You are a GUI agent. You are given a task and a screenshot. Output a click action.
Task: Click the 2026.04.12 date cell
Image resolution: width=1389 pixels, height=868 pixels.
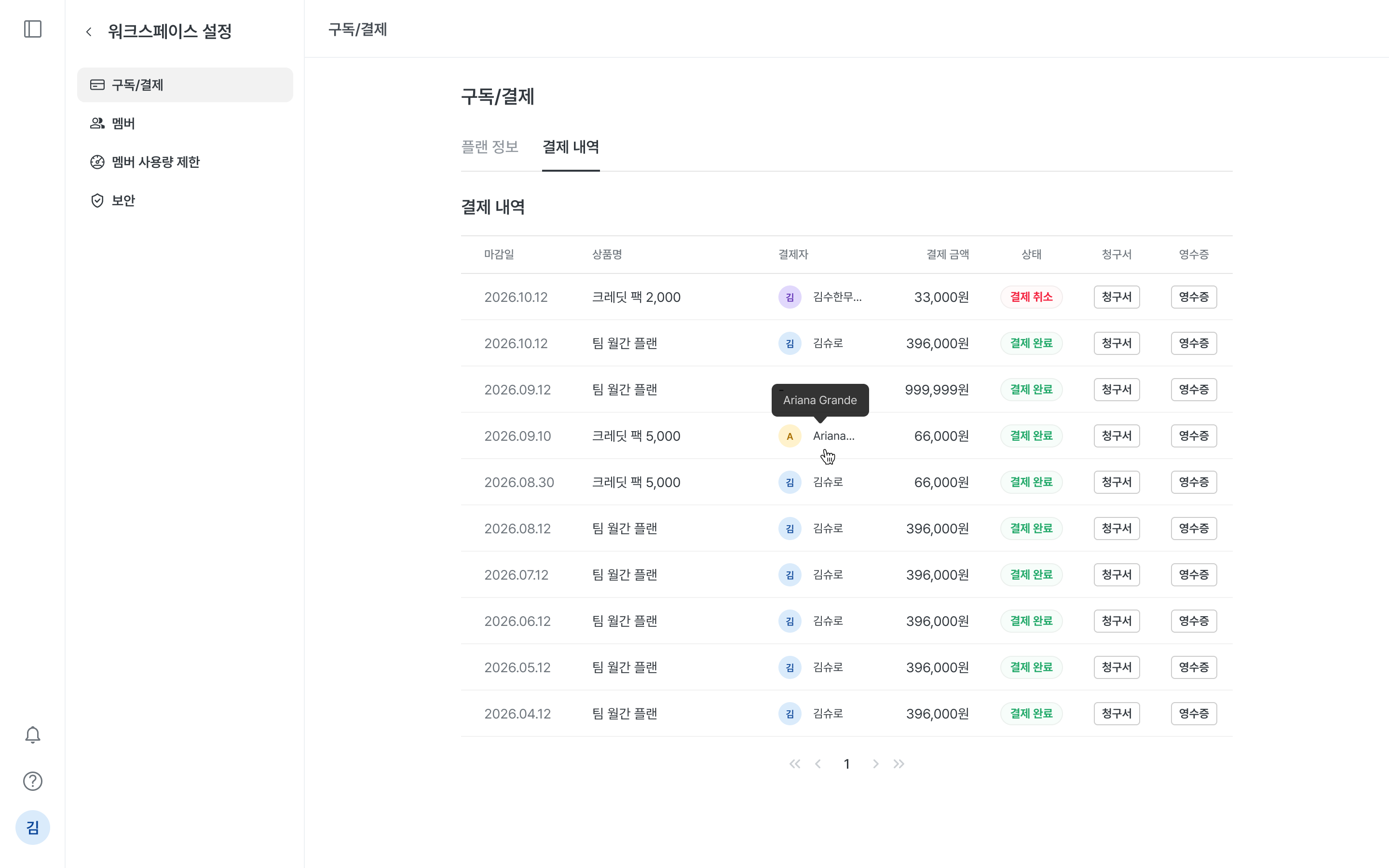[517, 714]
